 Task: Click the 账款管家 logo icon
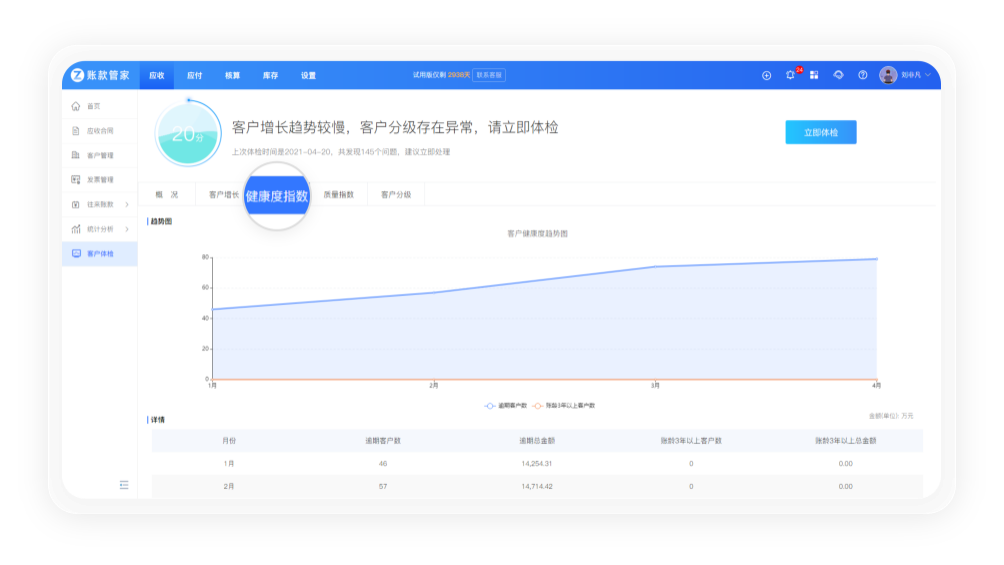point(77,75)
